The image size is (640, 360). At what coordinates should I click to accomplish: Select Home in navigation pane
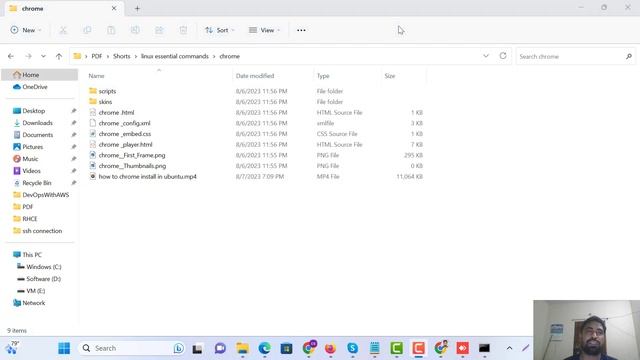point(40,75)
